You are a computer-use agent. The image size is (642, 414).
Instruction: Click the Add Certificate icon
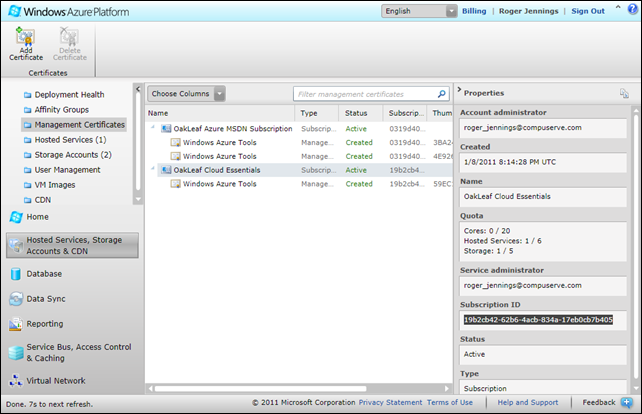click(25, 36)
